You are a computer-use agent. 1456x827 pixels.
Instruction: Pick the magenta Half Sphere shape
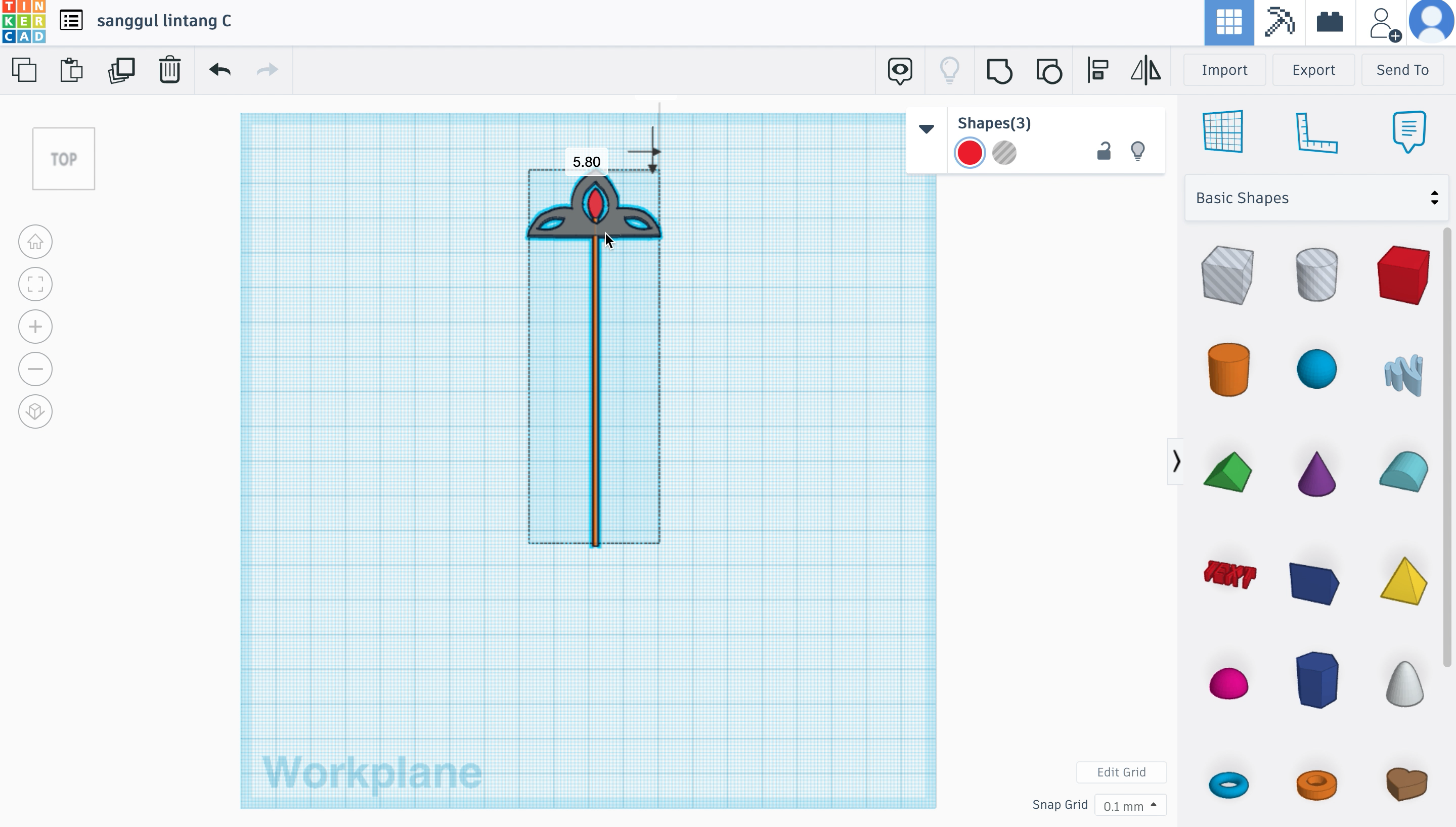pyautogui.click(x=1228, y=683)
